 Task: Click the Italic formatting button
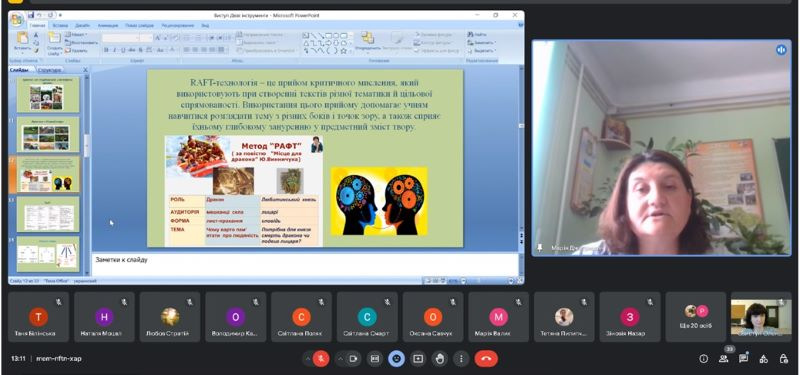tap(115, 50)
